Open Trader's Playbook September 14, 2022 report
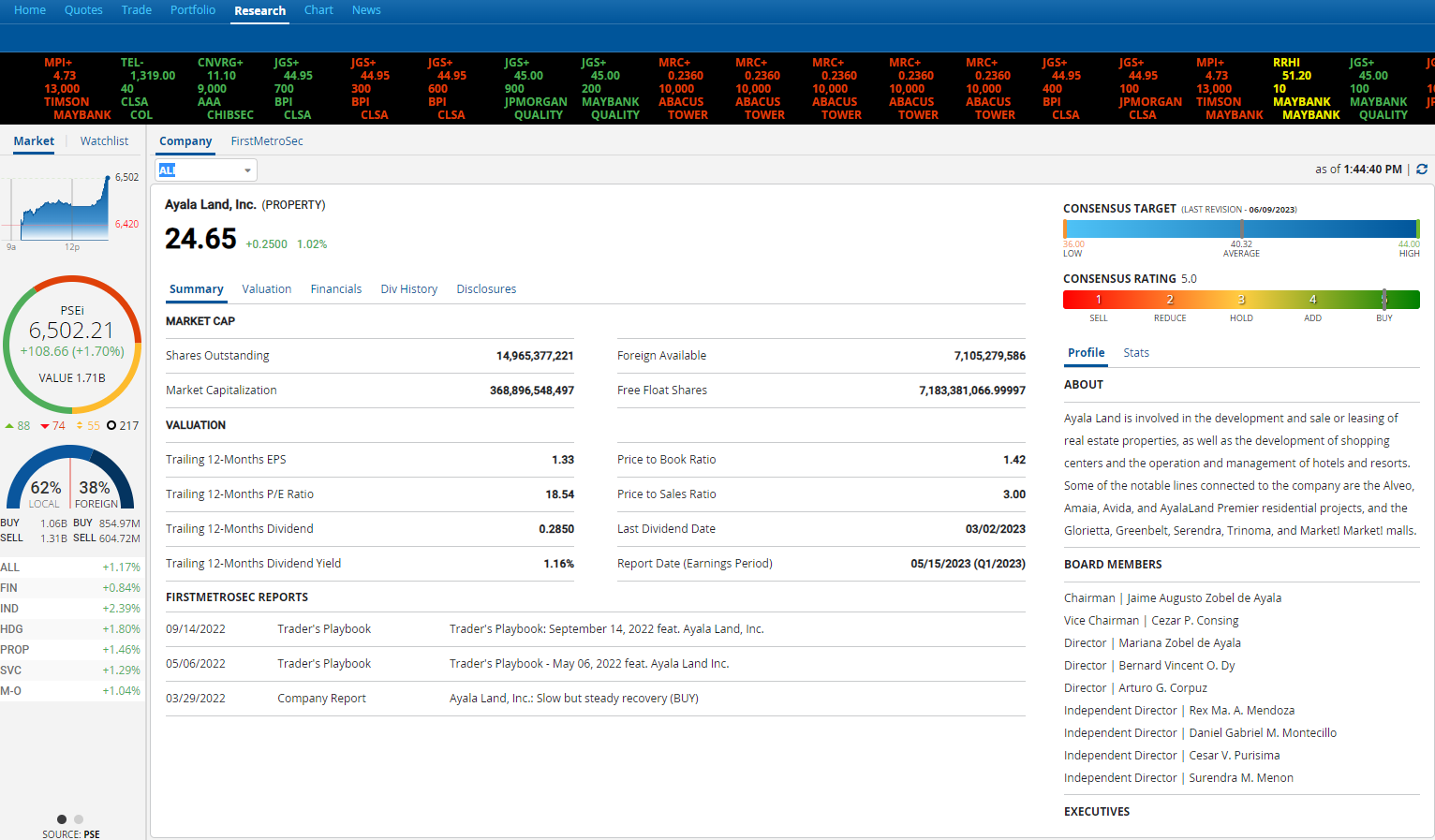The height and width of the screenshot is (840, 1435). [607, 629]
